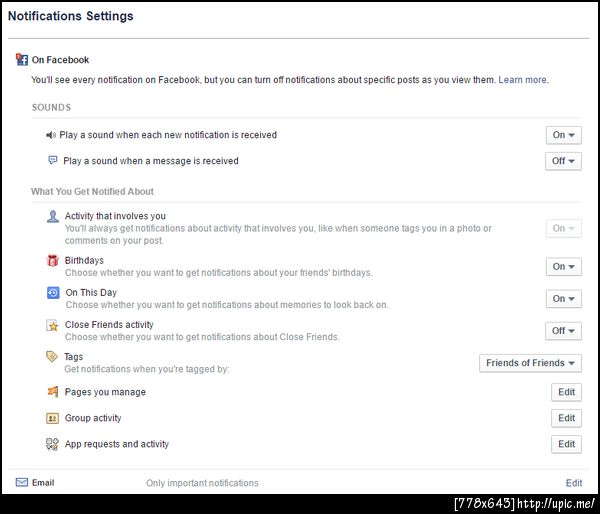Expand the Close Friends activity Off dropdown
600x514 pixels.
pos(563,331)
